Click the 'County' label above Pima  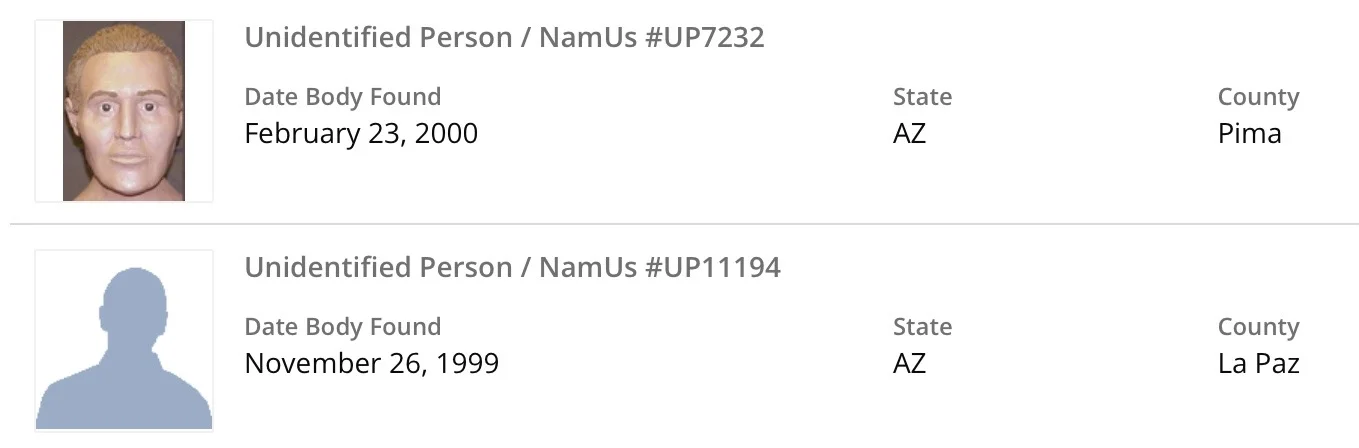pos(1258,97)
